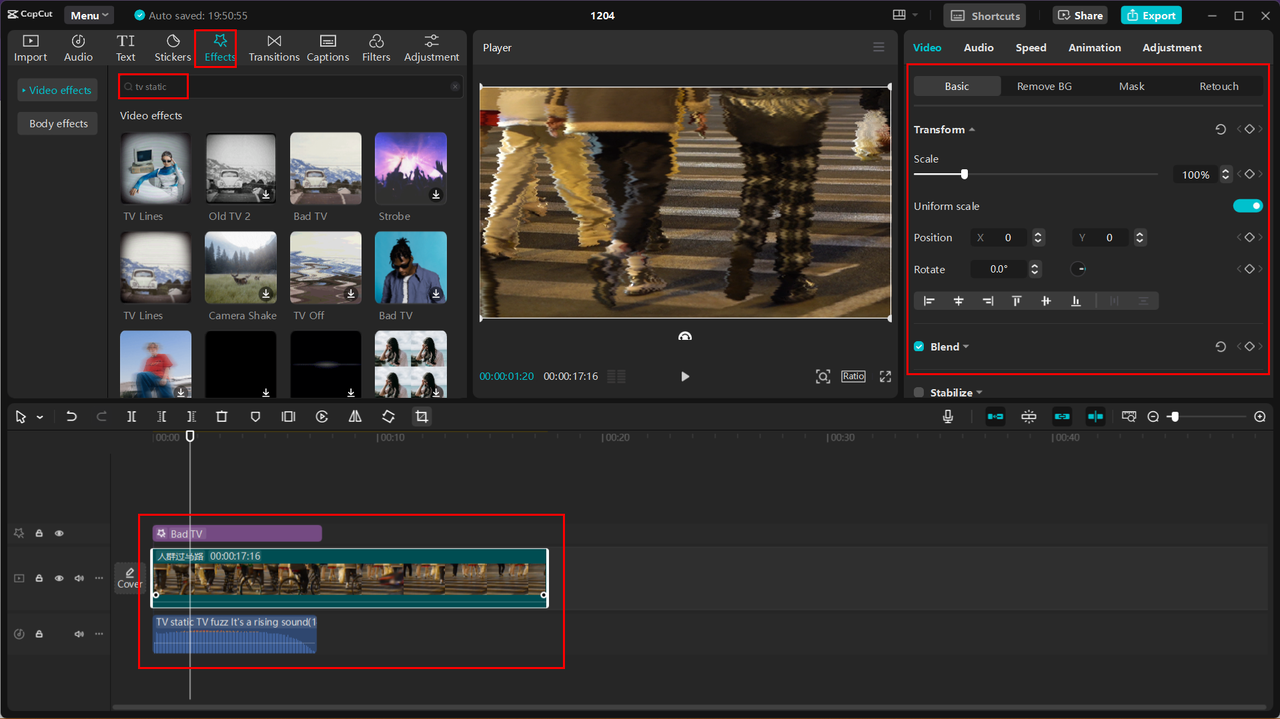Select the crop tool in timeline toolbar
Image resolution: width=1280 pixels, height=719 pixels.
(422, 417)
